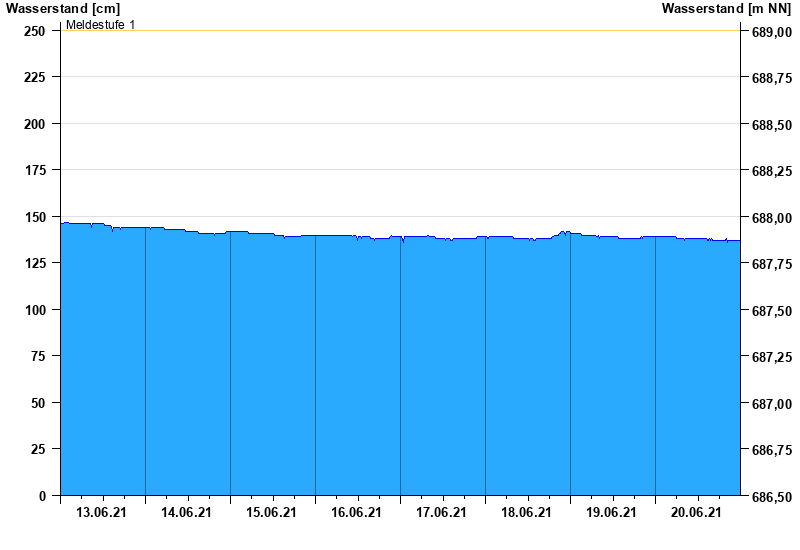Screen dimensions: 800x550
Task: Click the 17.06.21 date label
Action: pos(442,513)
